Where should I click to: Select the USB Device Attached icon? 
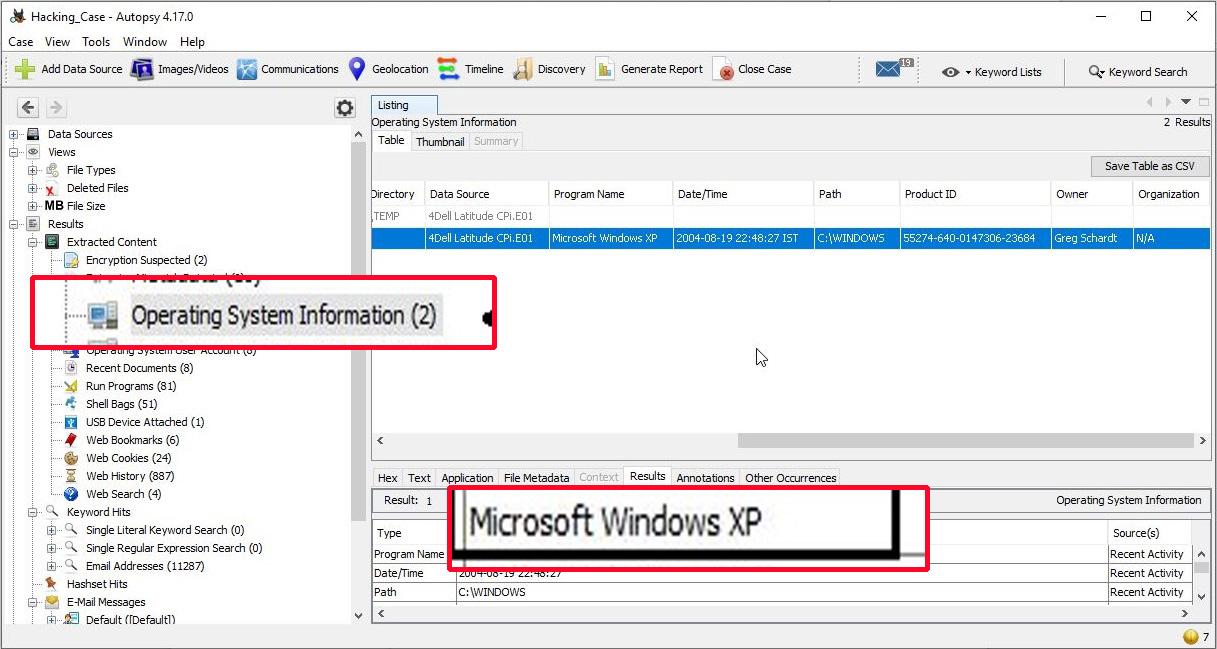(71, 422)
